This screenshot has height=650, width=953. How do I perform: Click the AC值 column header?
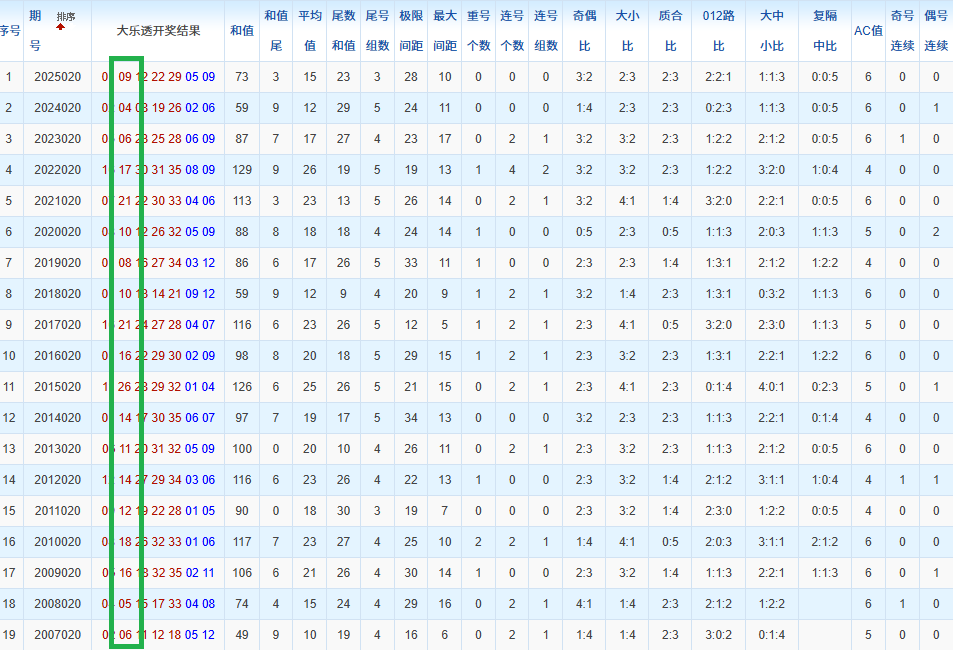coord(868,30)
